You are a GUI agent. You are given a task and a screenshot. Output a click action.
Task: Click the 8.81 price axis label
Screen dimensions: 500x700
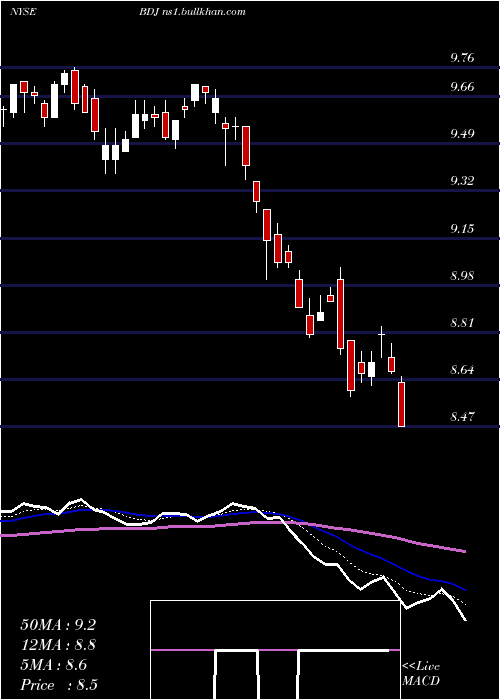pos(462,322)
